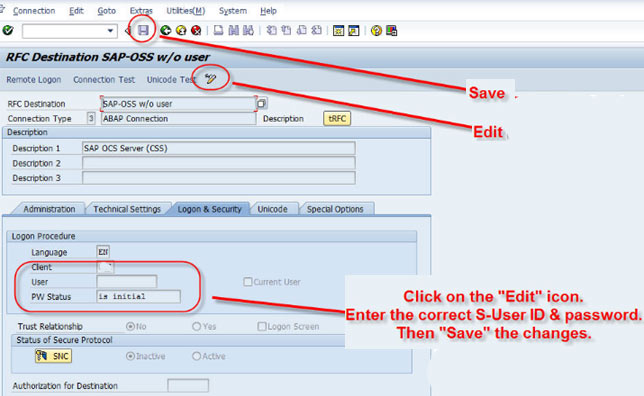Image resolution: width=644 pixels, height=396 pixels.
Task: Click the Display/Change pencil edit icon
Action: [211, 78]
